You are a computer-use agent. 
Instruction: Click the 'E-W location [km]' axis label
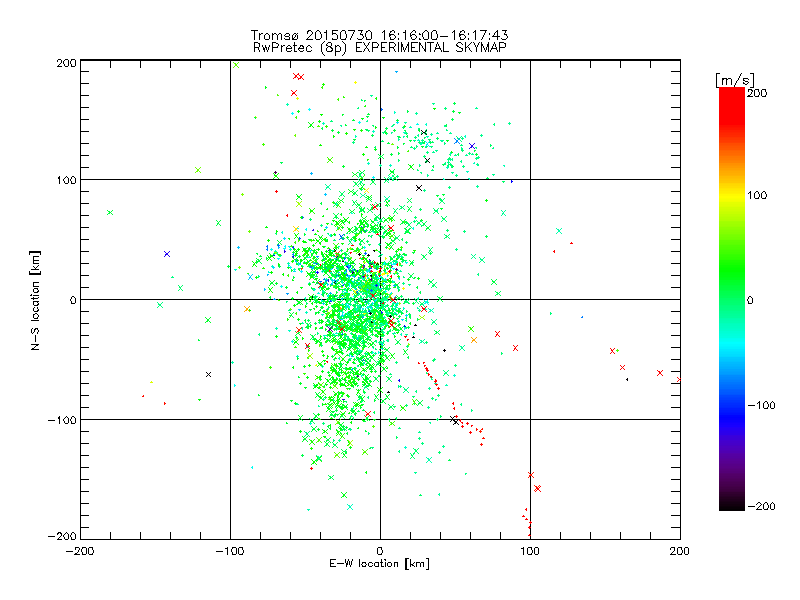click(x=379, y=564)
